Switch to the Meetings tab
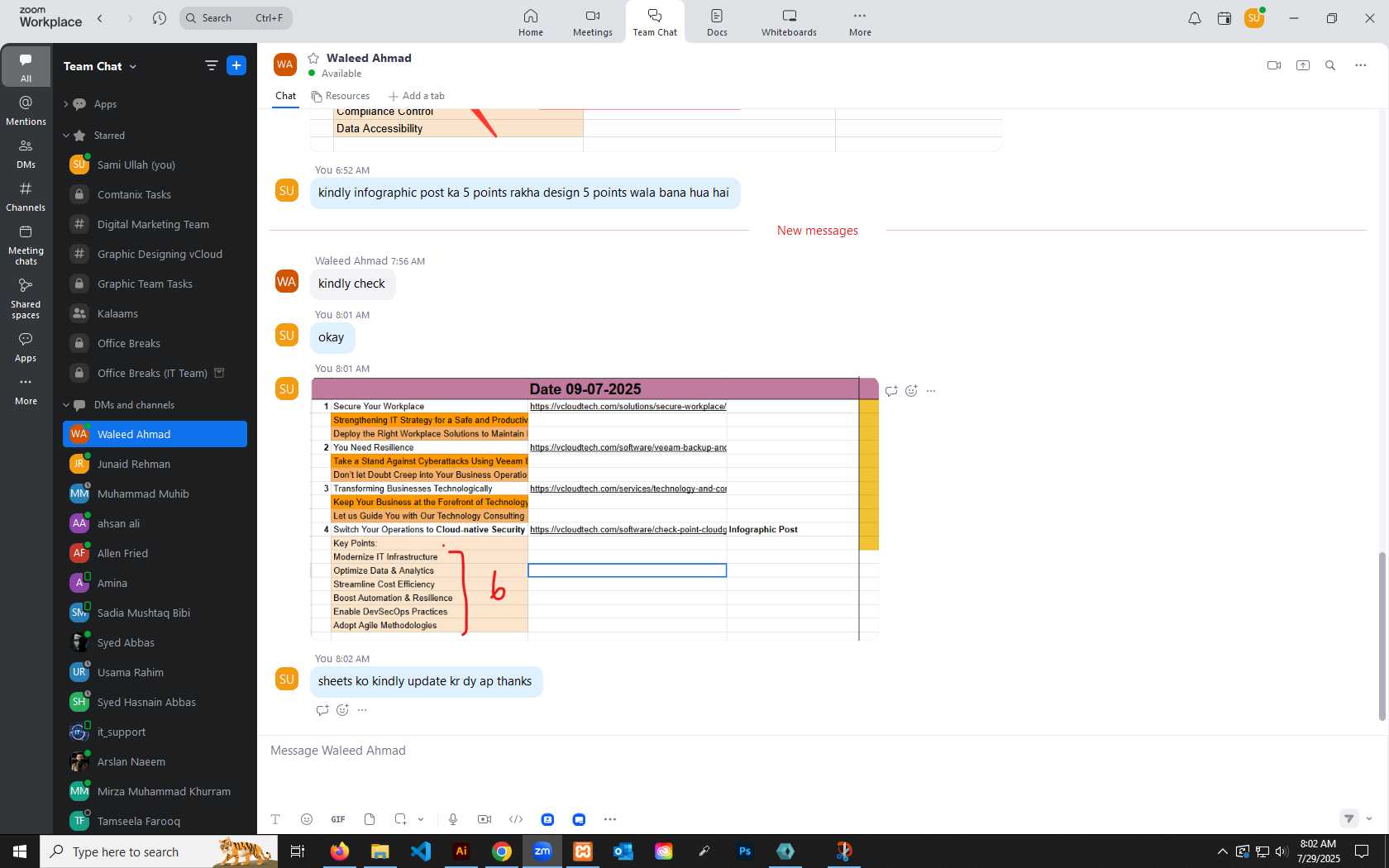The height and width of the screenshot is (868, 1389). tap(593, 22)
